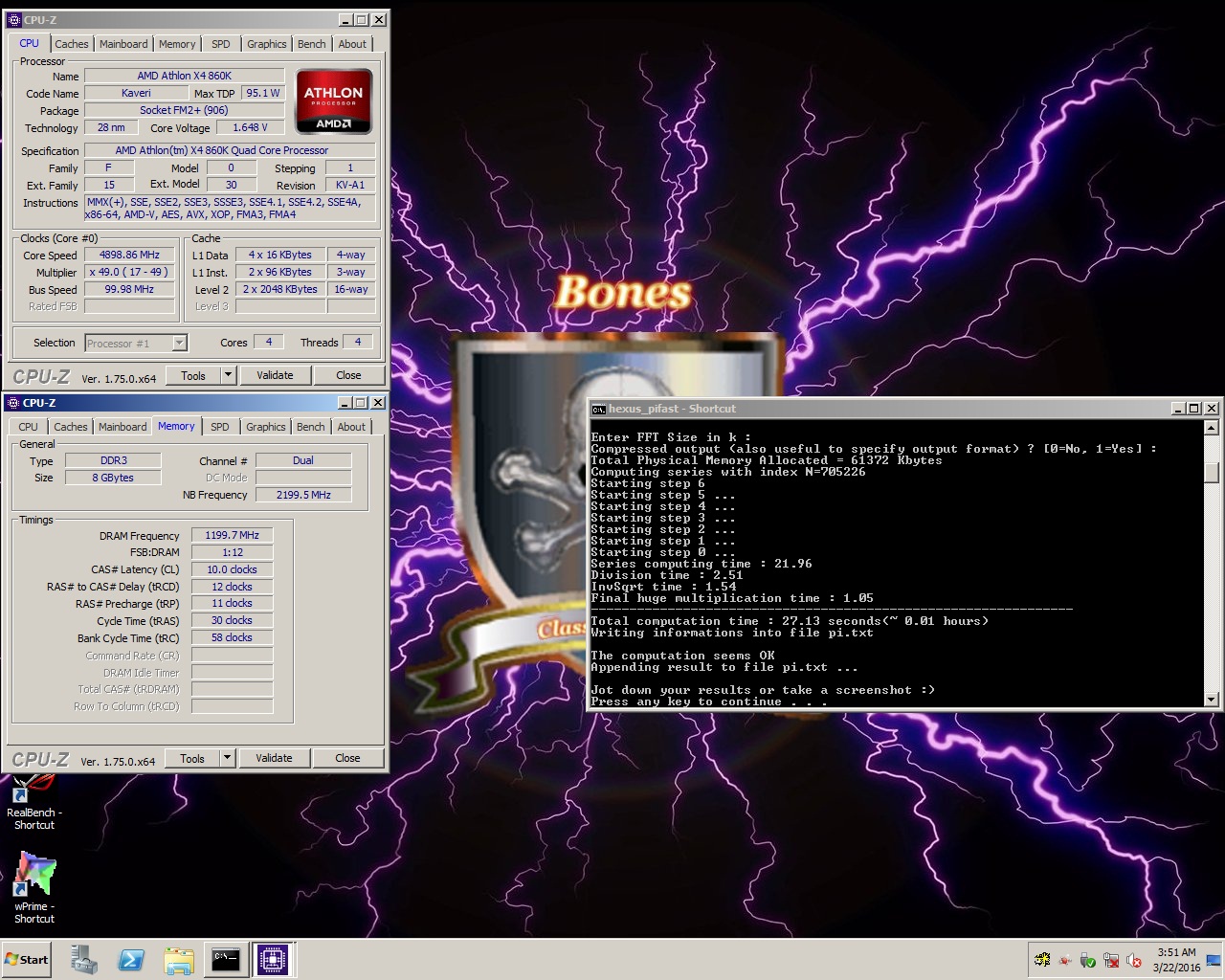Open the Start menu

27,960
